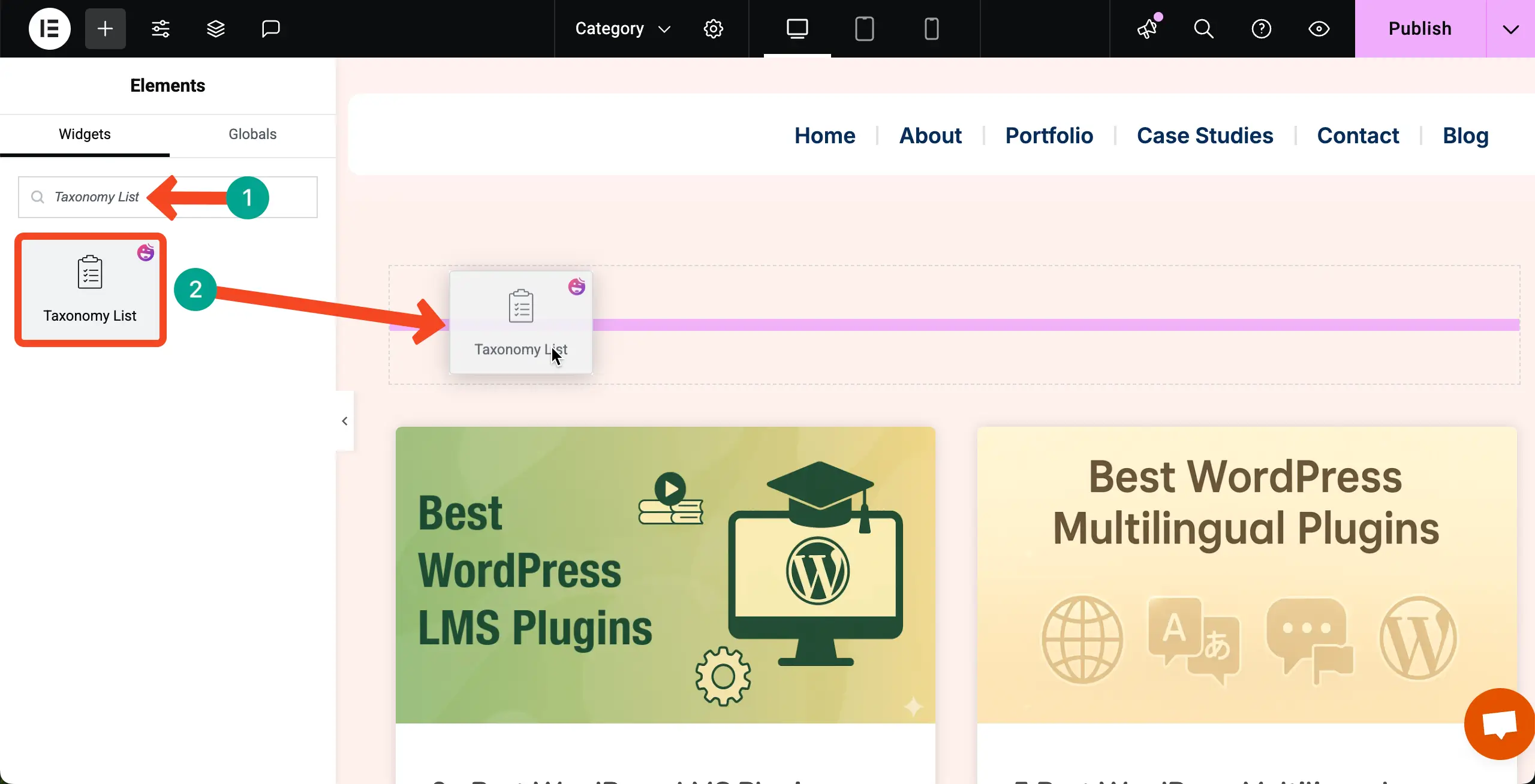The height and width of the screenshot is (784, 1535).
Task: Open the Finder search icon
Action: tap(1203, 29)
